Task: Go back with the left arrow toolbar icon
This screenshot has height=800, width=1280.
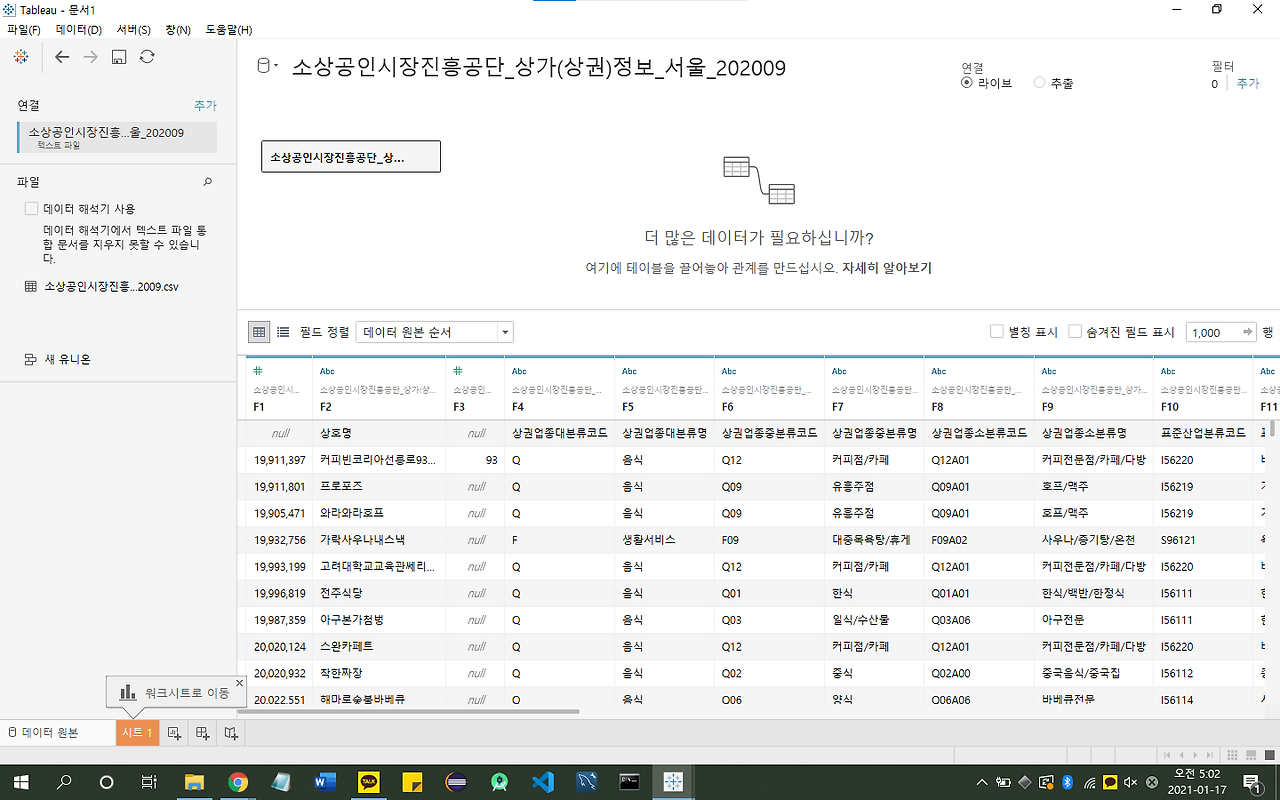Action: pos(62,57)
